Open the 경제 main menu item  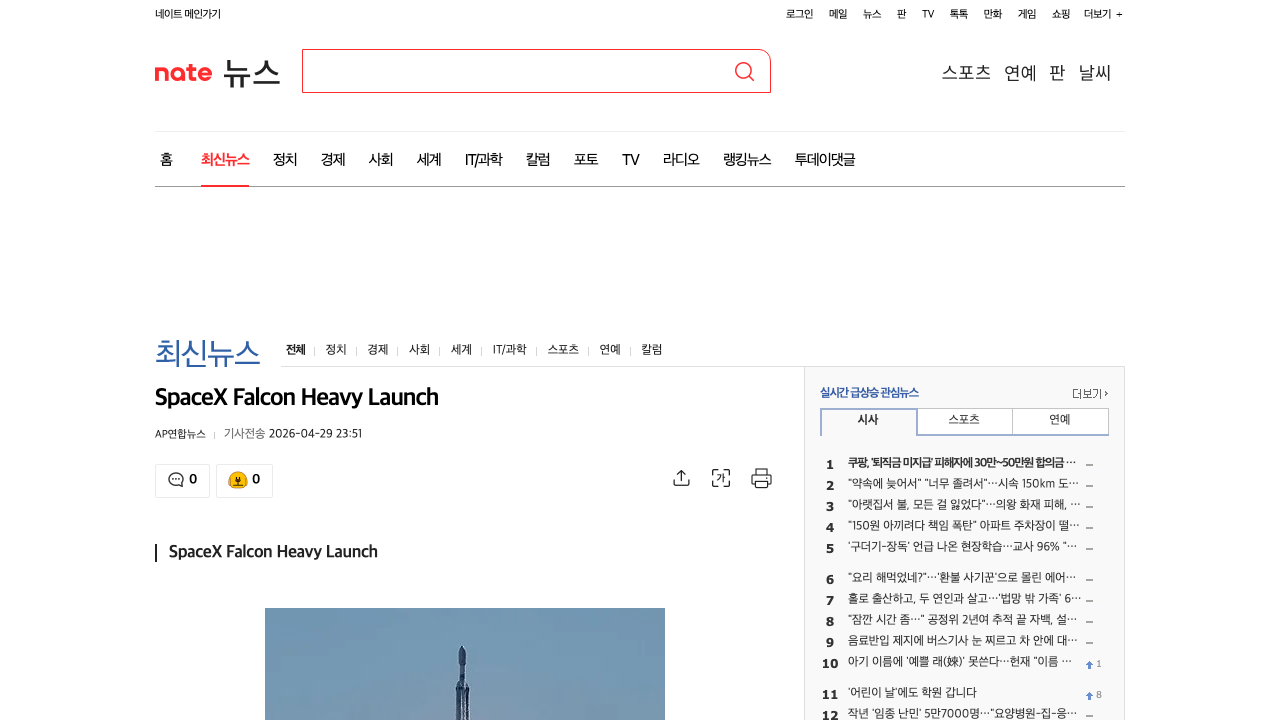333,159
